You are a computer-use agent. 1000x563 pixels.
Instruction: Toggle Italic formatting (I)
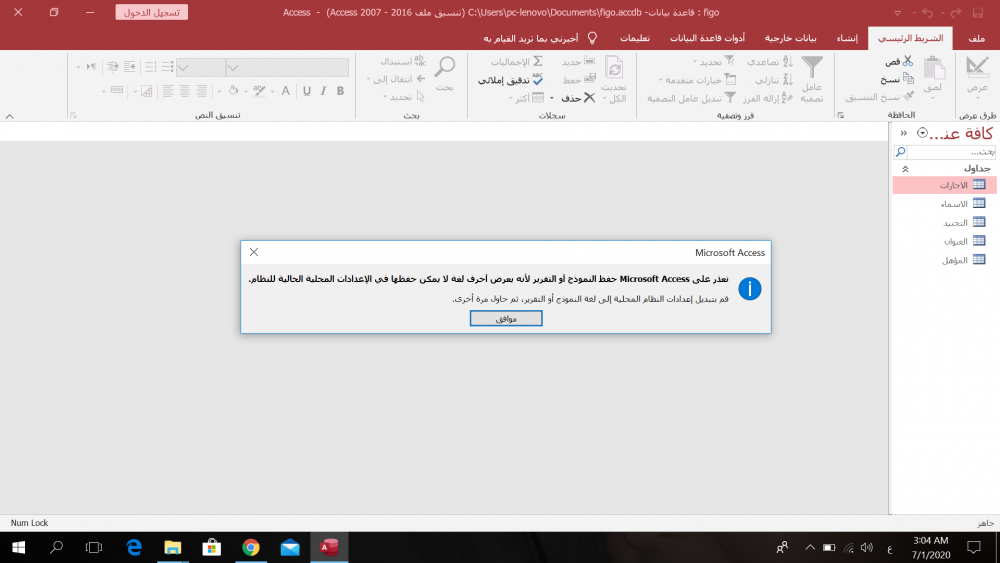point(323,91)
